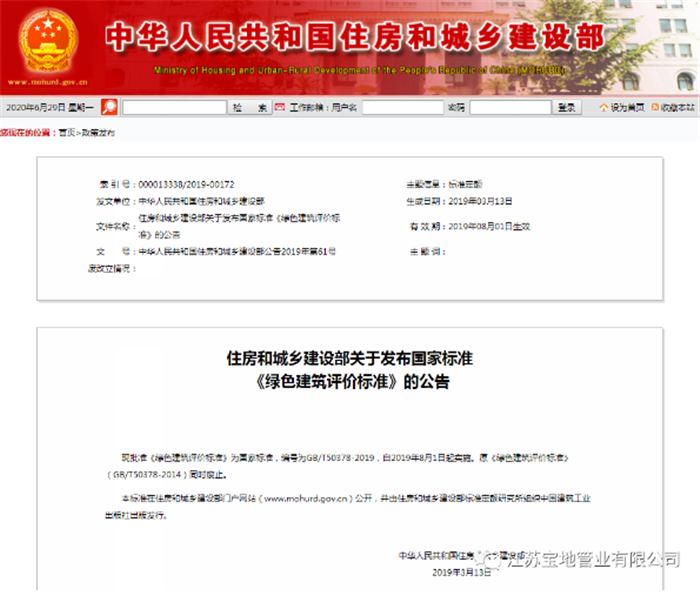Click the text (GB/T50378-2014) 同时废止
Viewport: 700px width, 595px height.
pyautogui.click(x=166, y=475)
